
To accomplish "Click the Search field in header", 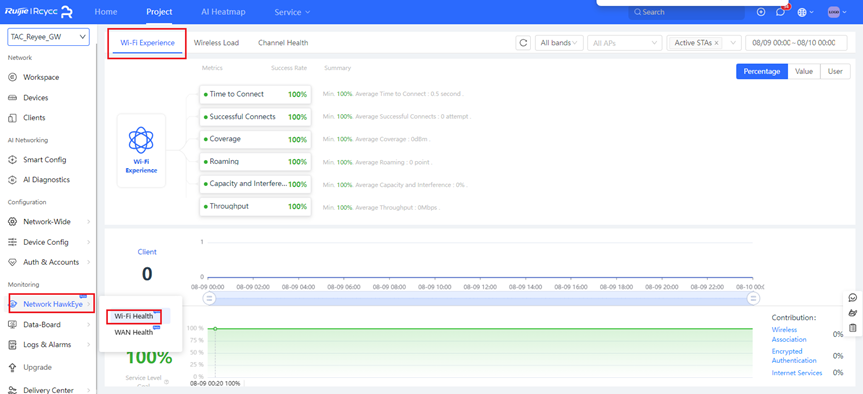I will pos(686,12).
